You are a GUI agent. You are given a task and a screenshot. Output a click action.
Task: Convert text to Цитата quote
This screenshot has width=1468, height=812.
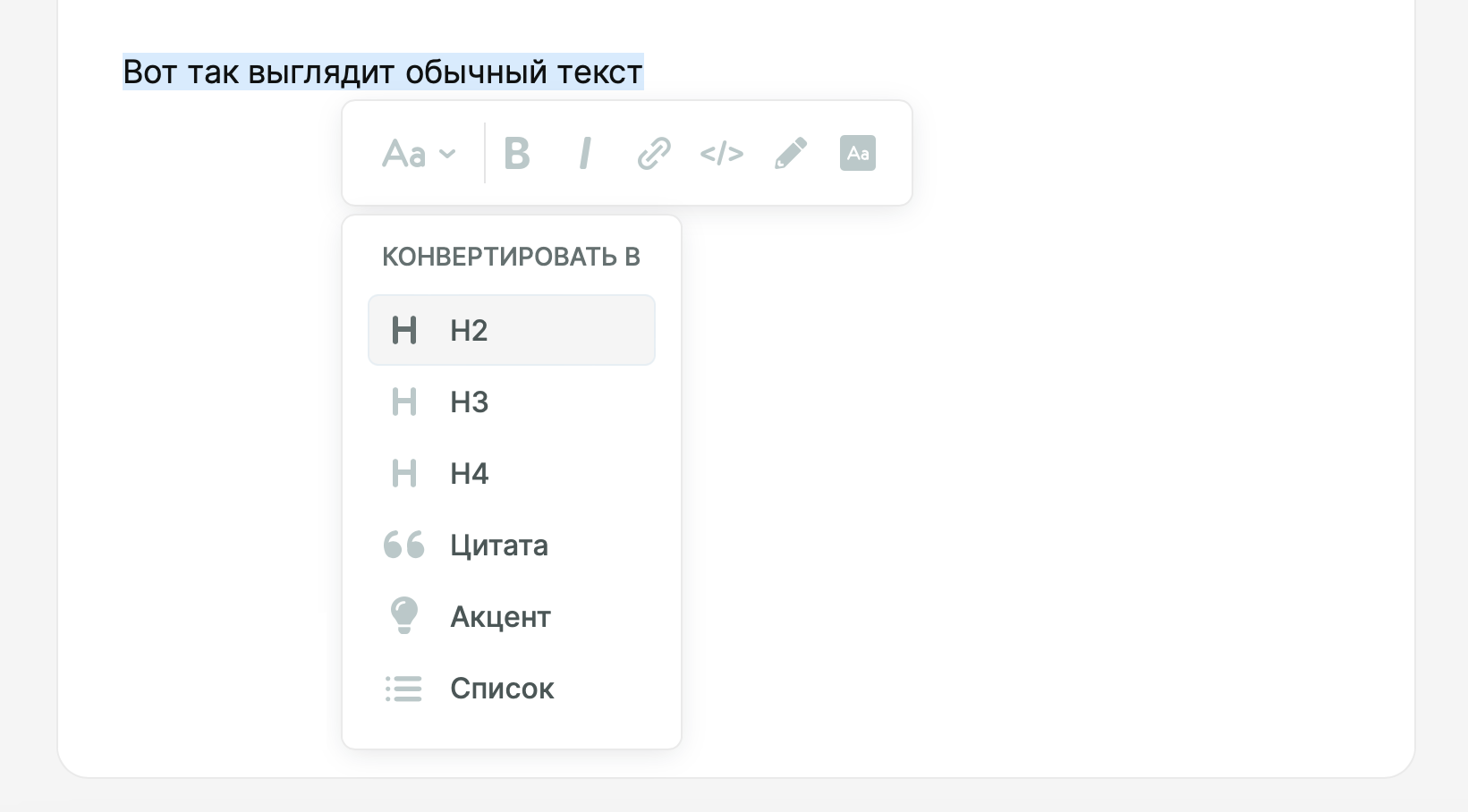coord(512,545)
